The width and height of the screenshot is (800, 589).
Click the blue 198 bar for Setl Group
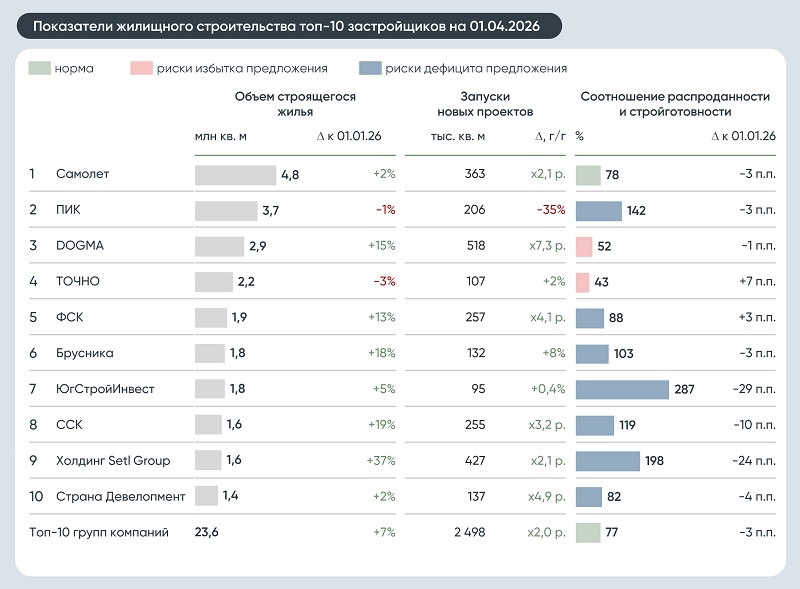[x=608, y=461]
